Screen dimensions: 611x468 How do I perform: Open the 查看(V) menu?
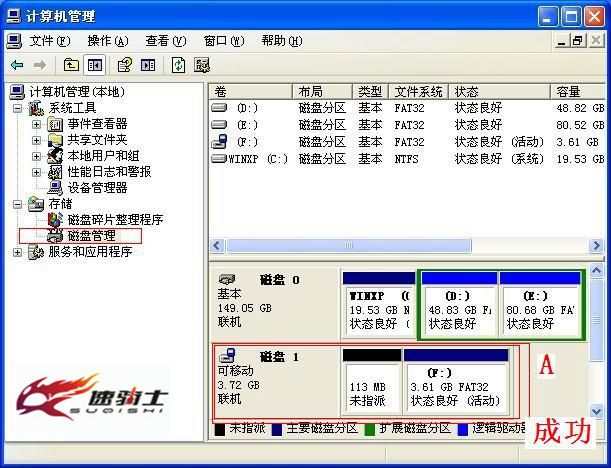[x=166, y=41]
